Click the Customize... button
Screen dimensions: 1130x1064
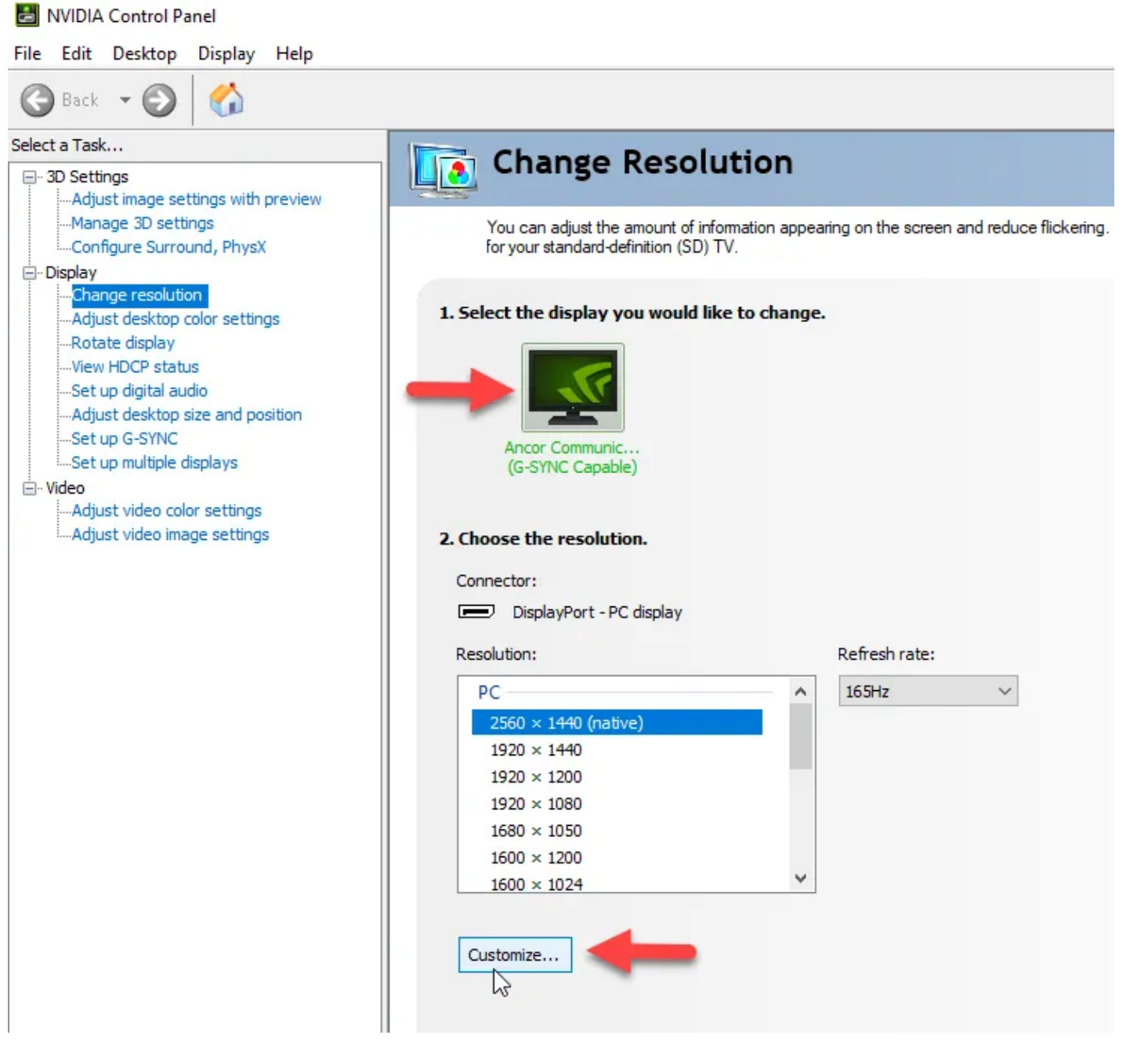[515, 955]
